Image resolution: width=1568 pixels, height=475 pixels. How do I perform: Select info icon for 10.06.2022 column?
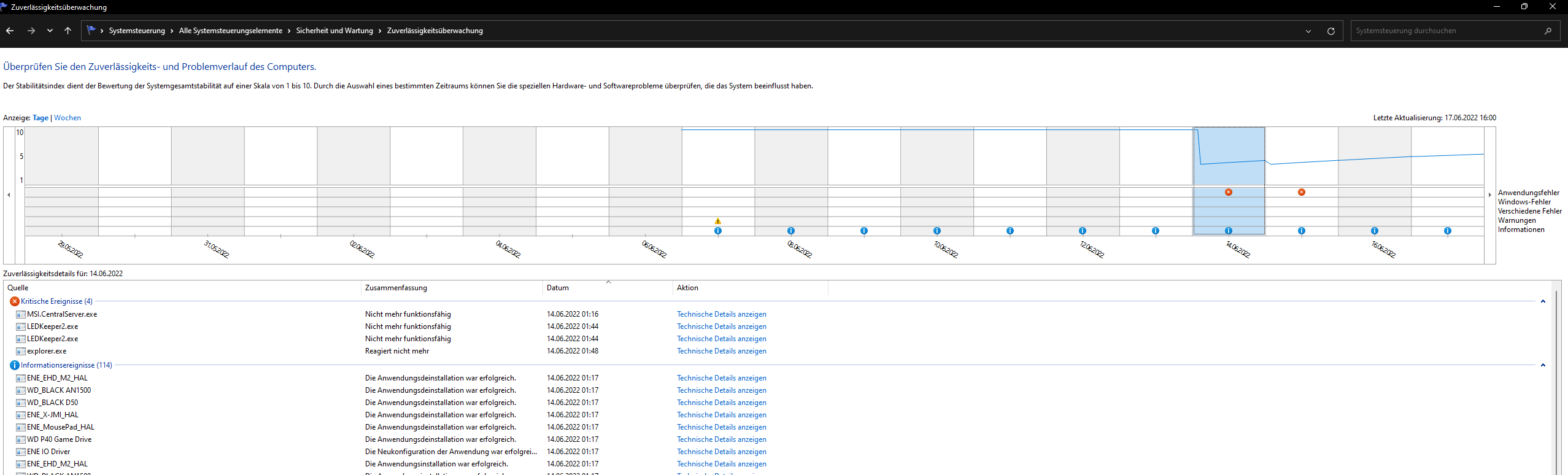click(937, 231)
